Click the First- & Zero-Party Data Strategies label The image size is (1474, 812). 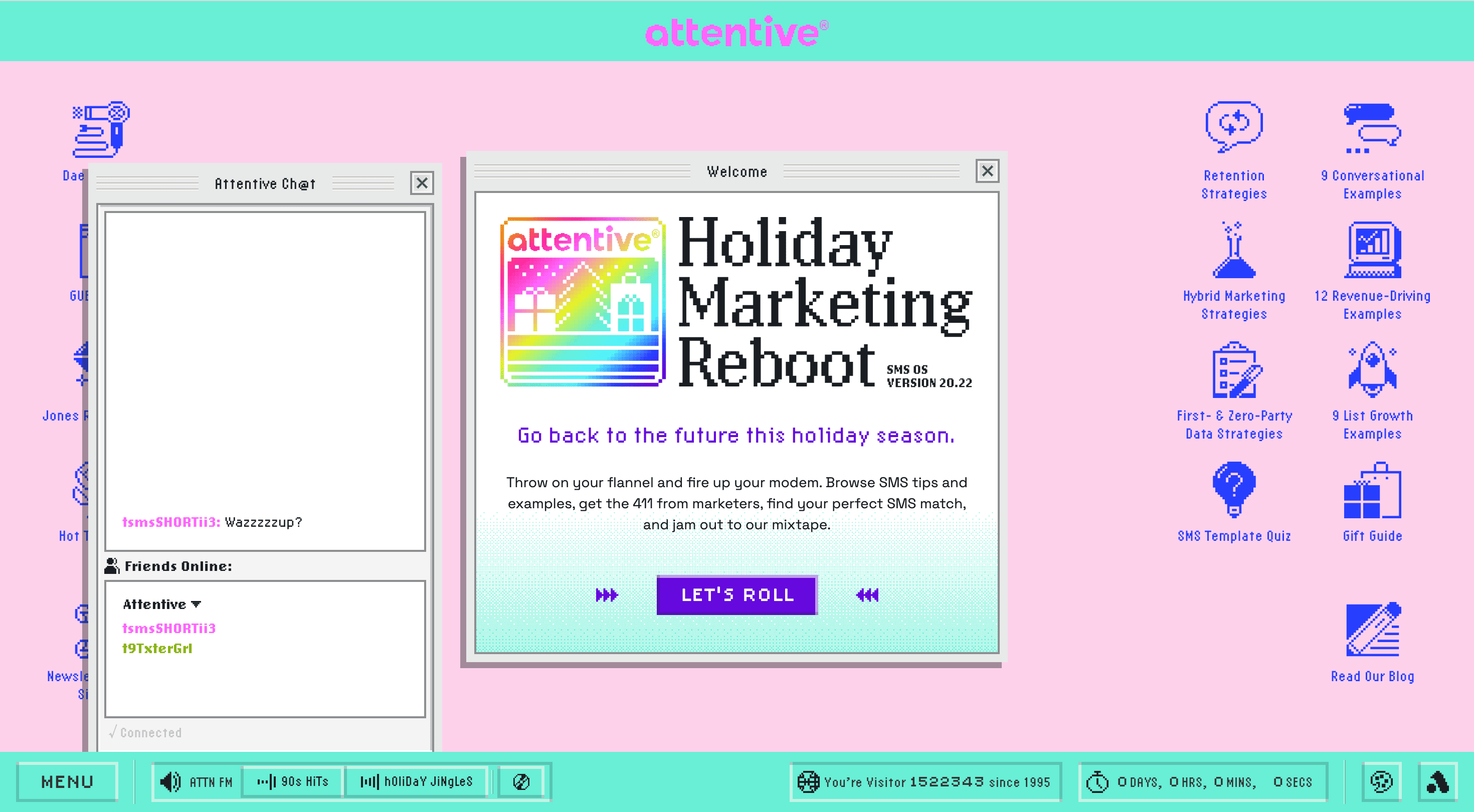(1234, 425)
